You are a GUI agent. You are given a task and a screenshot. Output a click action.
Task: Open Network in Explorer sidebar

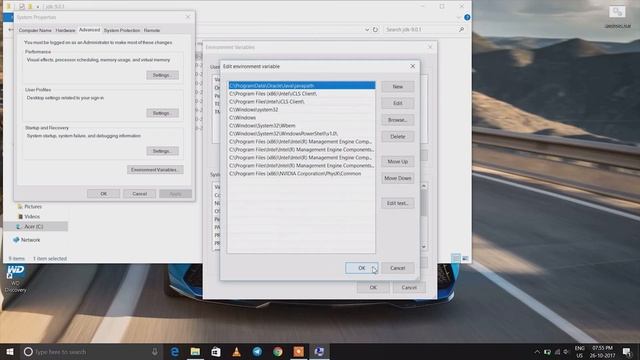point(30,240)
